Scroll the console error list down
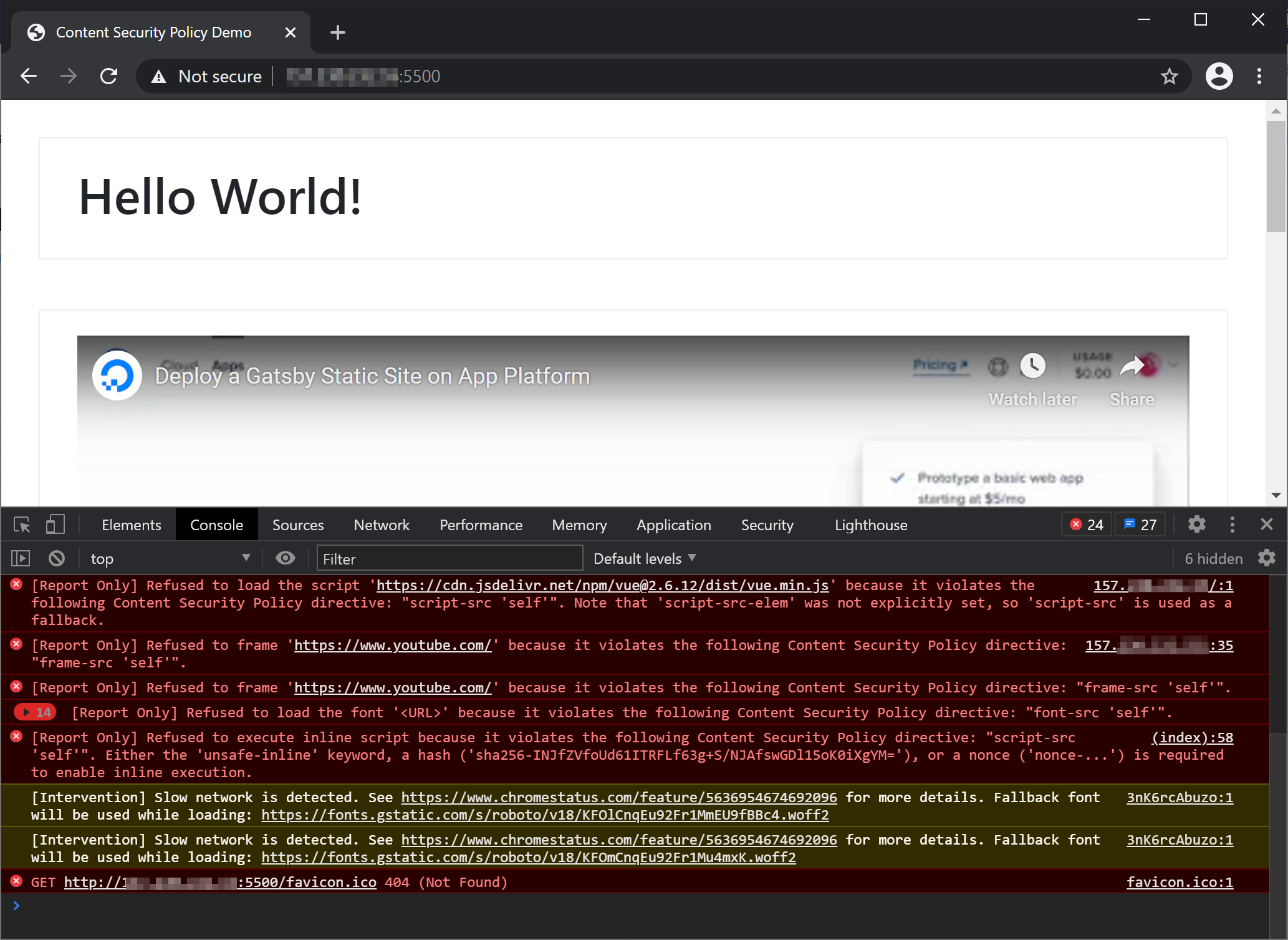Screen dimensions: 1288x940 pos(1280,880)
